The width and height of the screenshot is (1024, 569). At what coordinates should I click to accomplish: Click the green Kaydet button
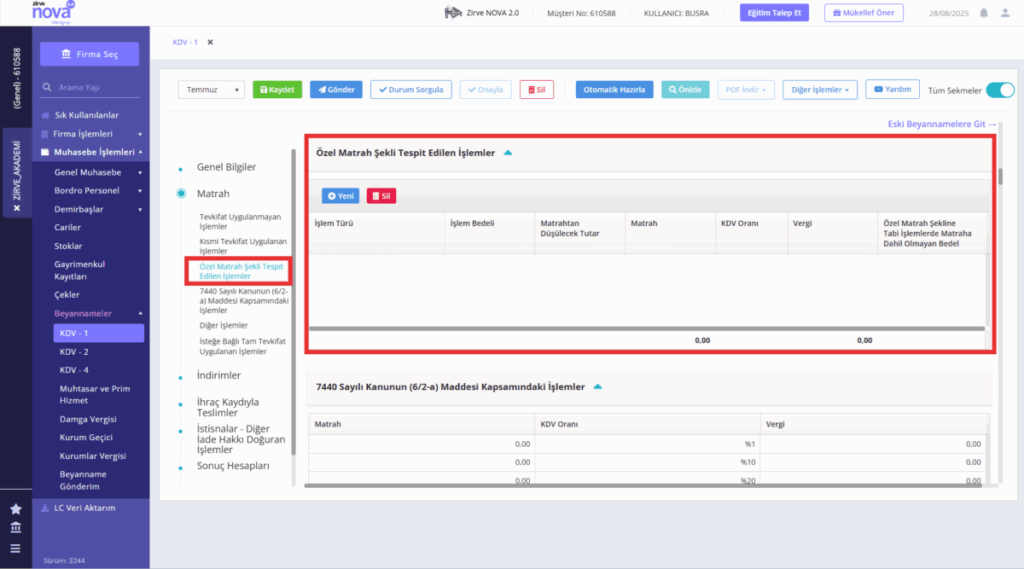pos(277,89)
